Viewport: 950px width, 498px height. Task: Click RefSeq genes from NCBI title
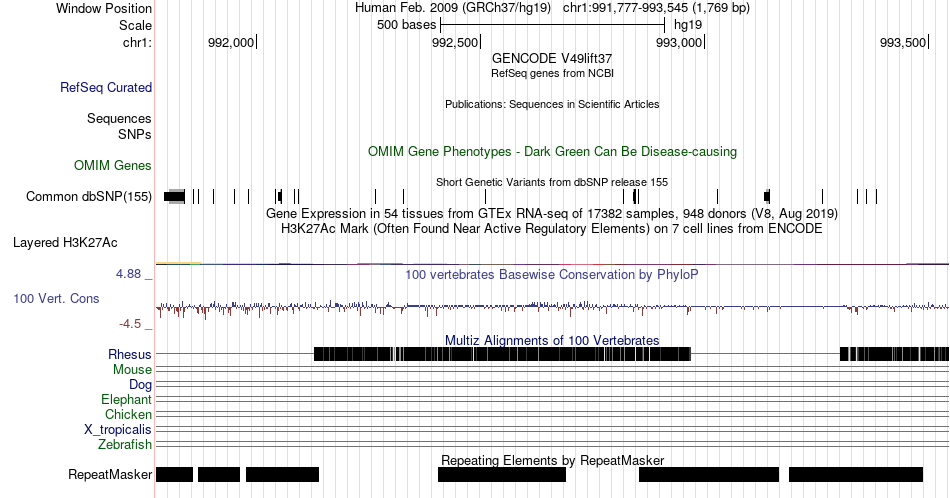point(552,73)
